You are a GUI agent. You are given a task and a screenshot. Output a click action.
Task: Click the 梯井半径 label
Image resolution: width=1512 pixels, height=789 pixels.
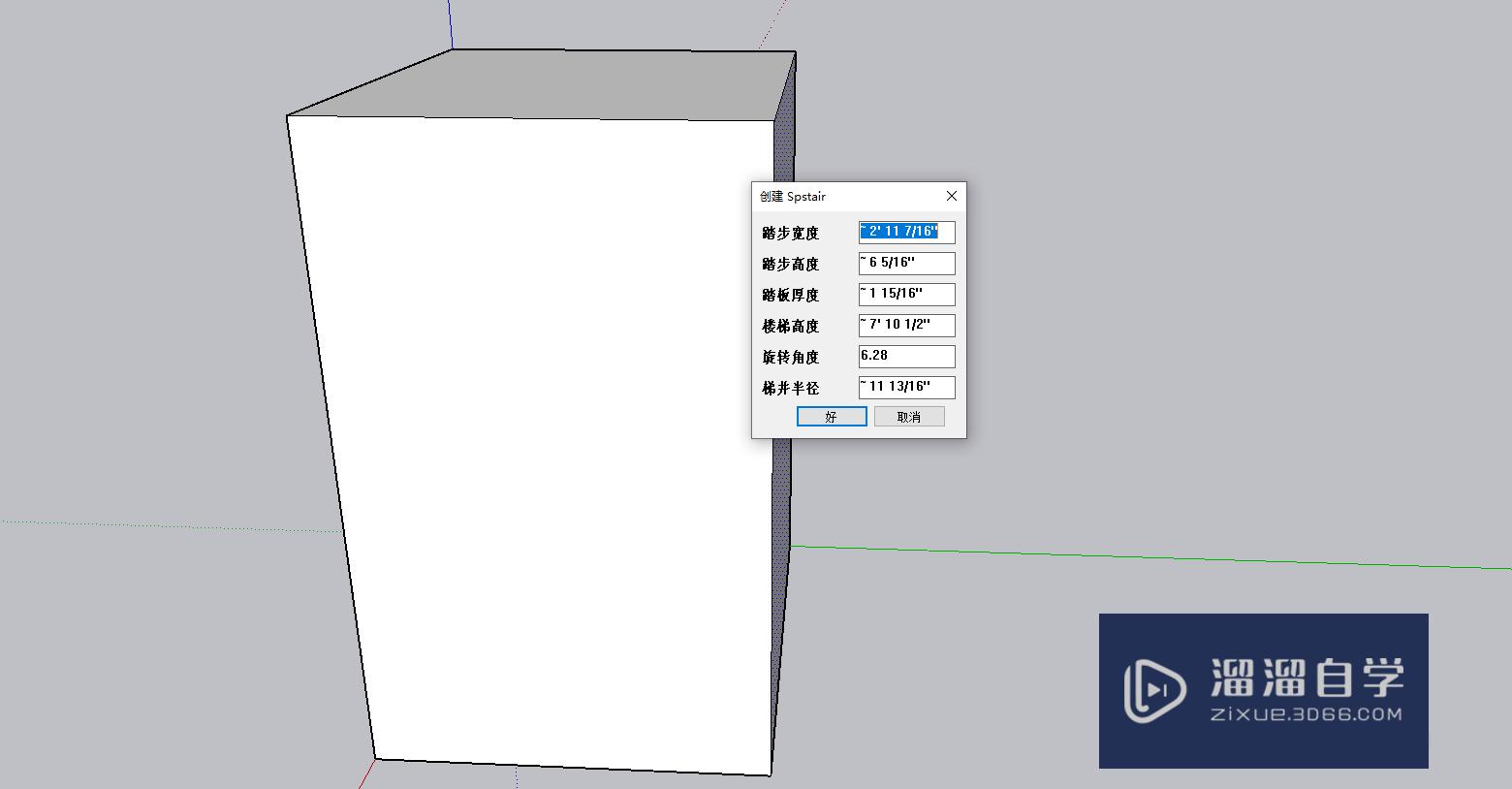(x=791, y=389)
